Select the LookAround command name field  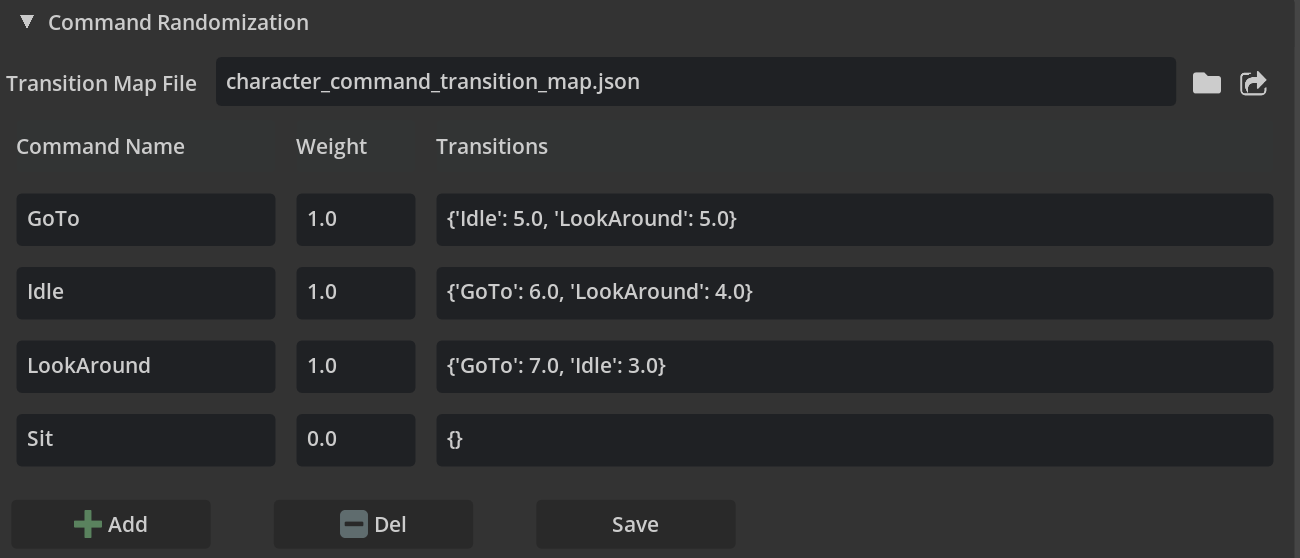point(145,366)
